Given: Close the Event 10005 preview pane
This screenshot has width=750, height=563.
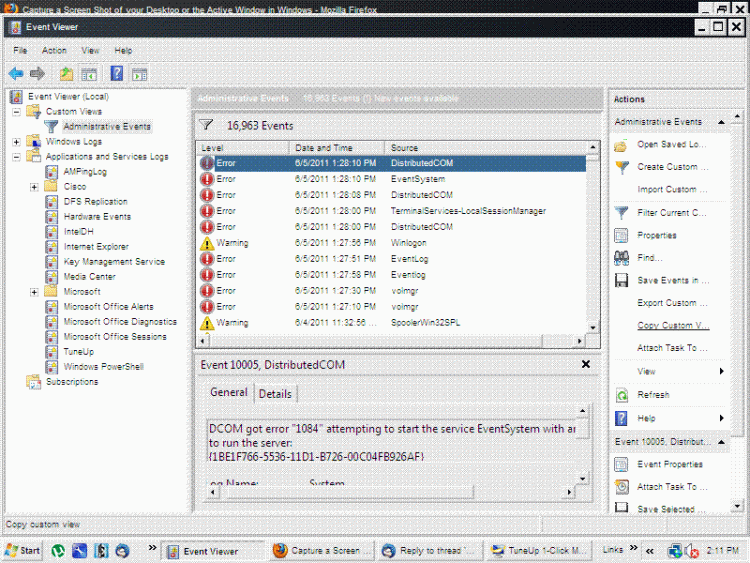Looking at the screenshot, I should point(585,364).
